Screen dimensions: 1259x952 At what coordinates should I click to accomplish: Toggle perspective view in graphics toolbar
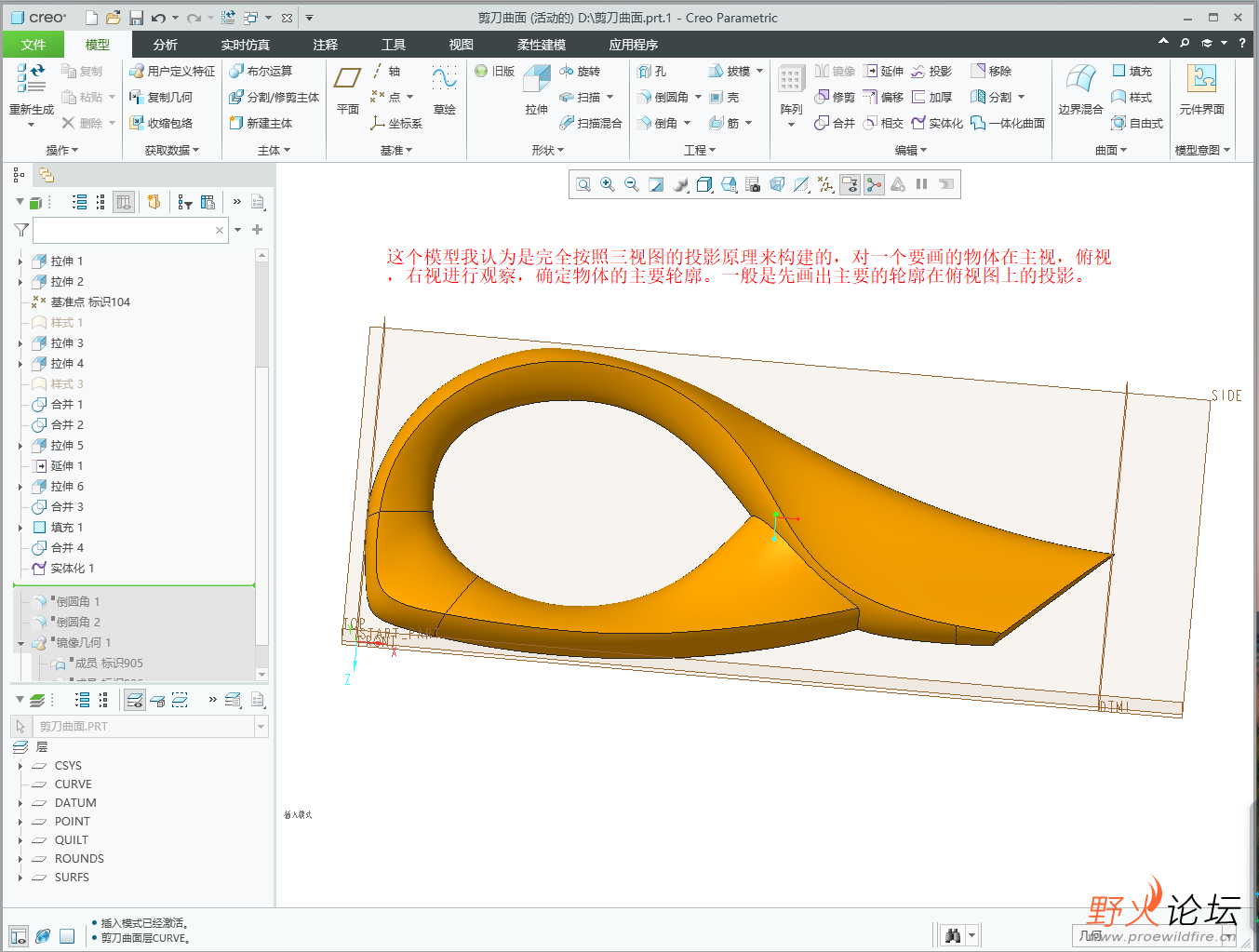tap(777, 184)
